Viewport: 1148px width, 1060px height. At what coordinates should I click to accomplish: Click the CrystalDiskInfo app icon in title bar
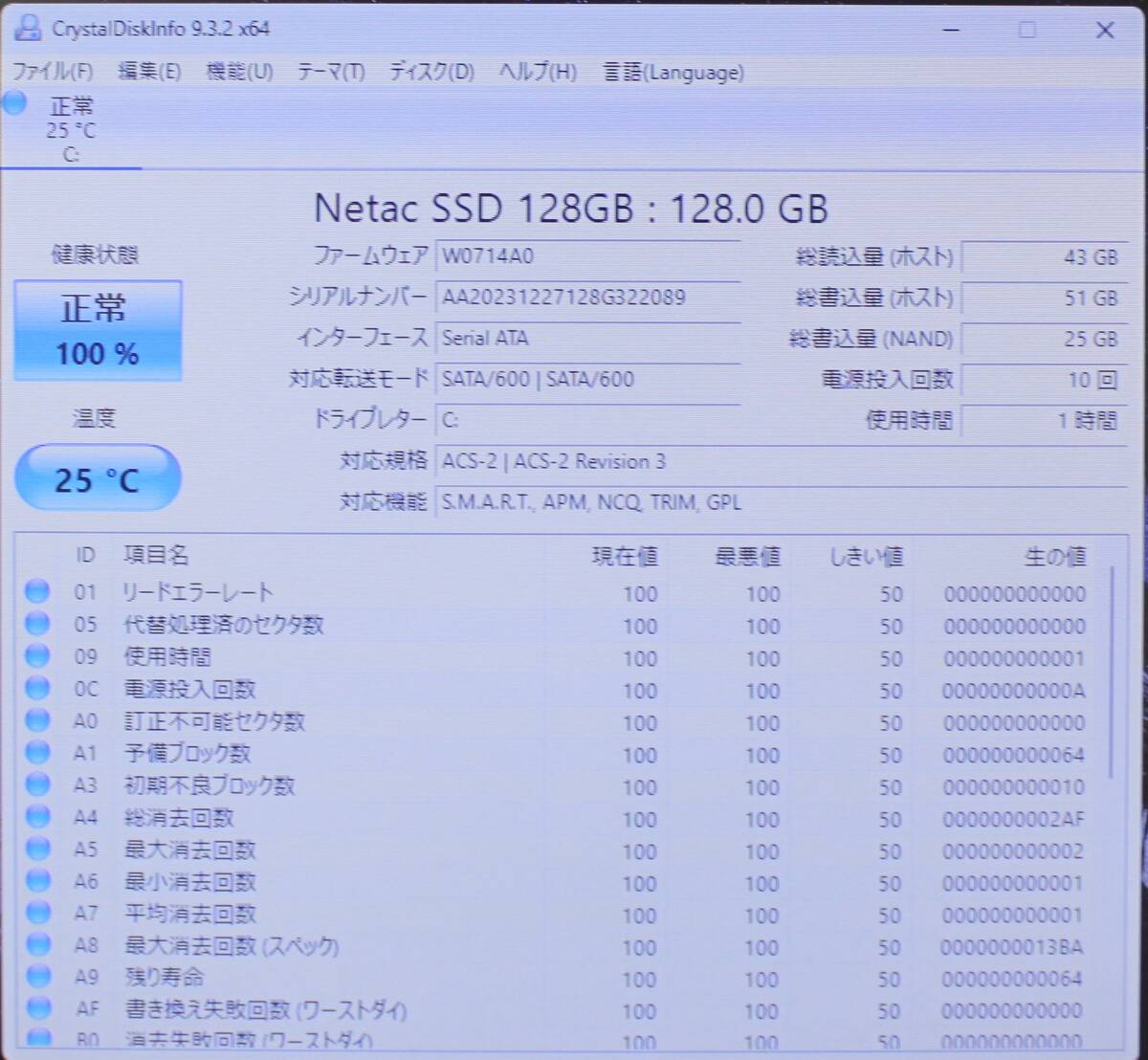[x=30, y=29]
